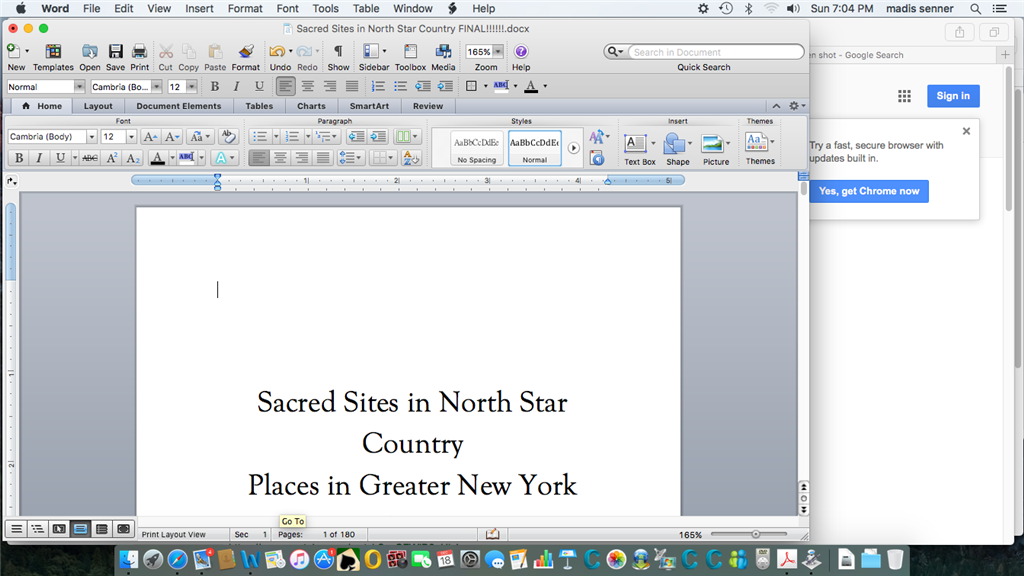
Task: Open the ribbon settings gear dropdown
Action: (x=797, y=106)
